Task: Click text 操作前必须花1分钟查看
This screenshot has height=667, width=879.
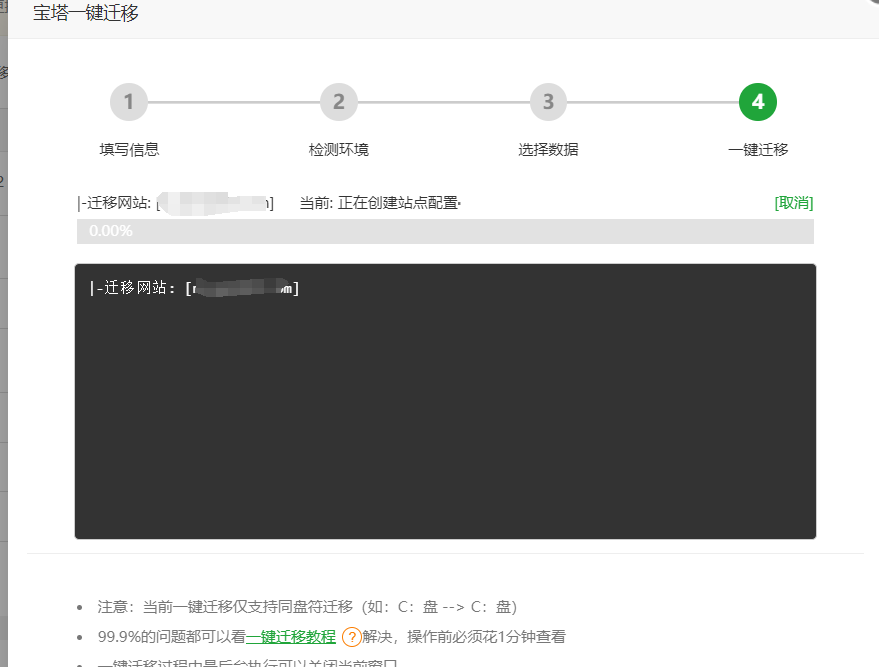Action: pos(487,637)
